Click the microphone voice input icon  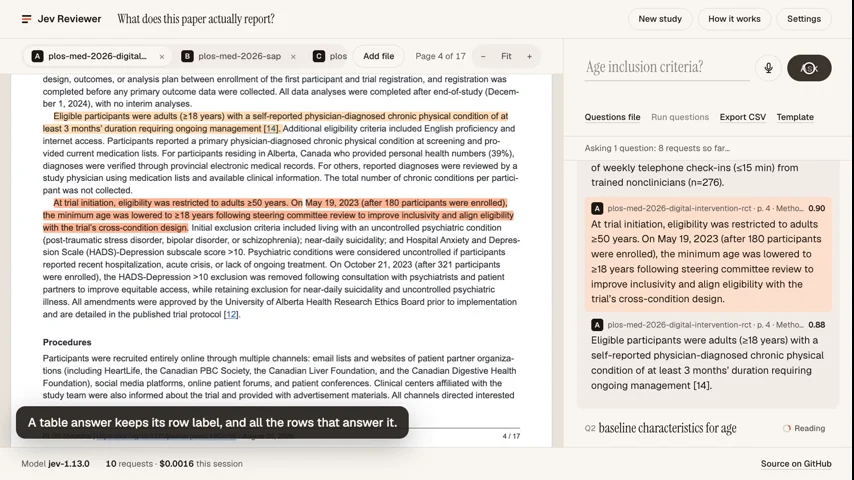[x=768, y=68]
